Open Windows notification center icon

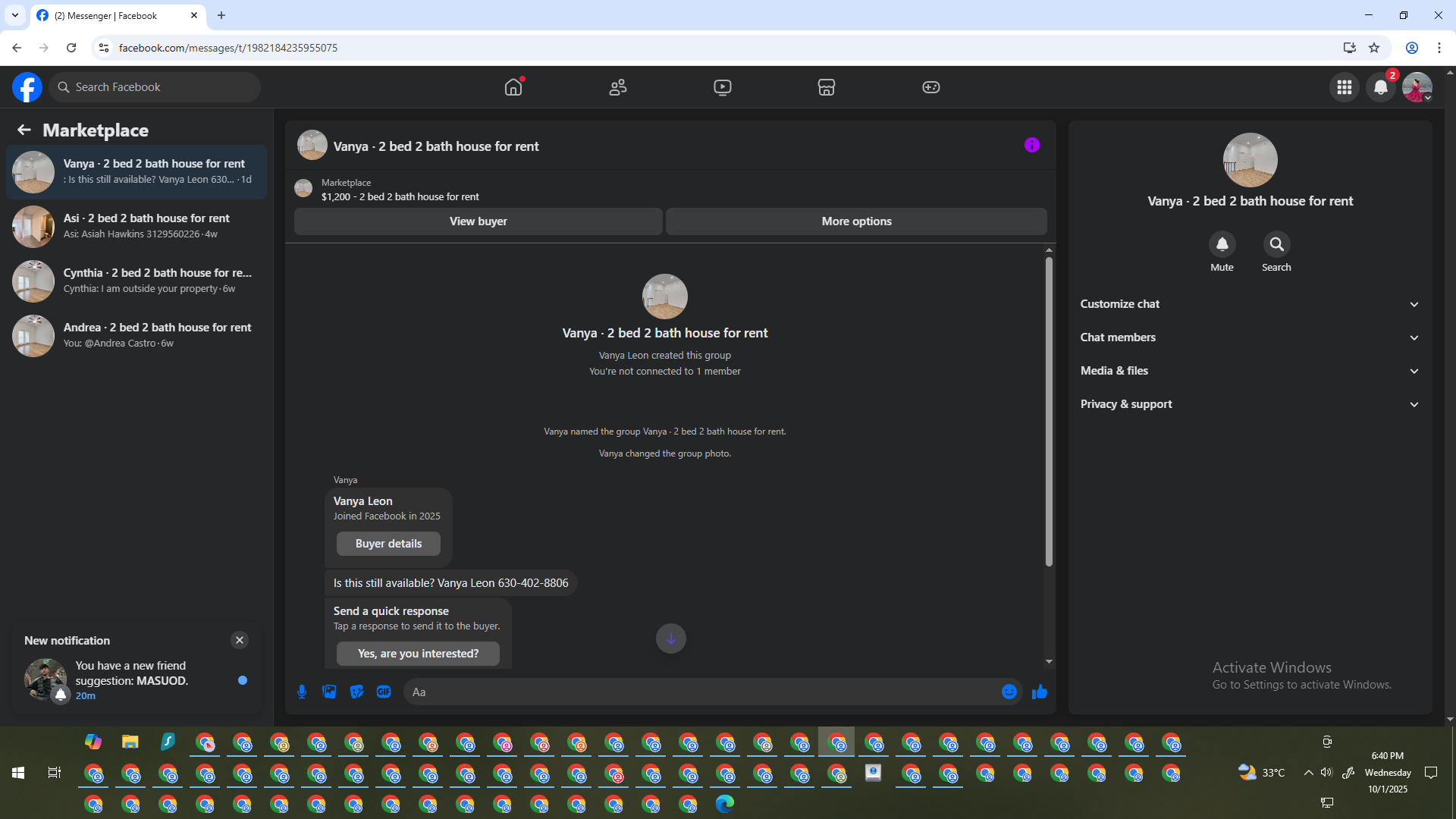(1431, 773)
